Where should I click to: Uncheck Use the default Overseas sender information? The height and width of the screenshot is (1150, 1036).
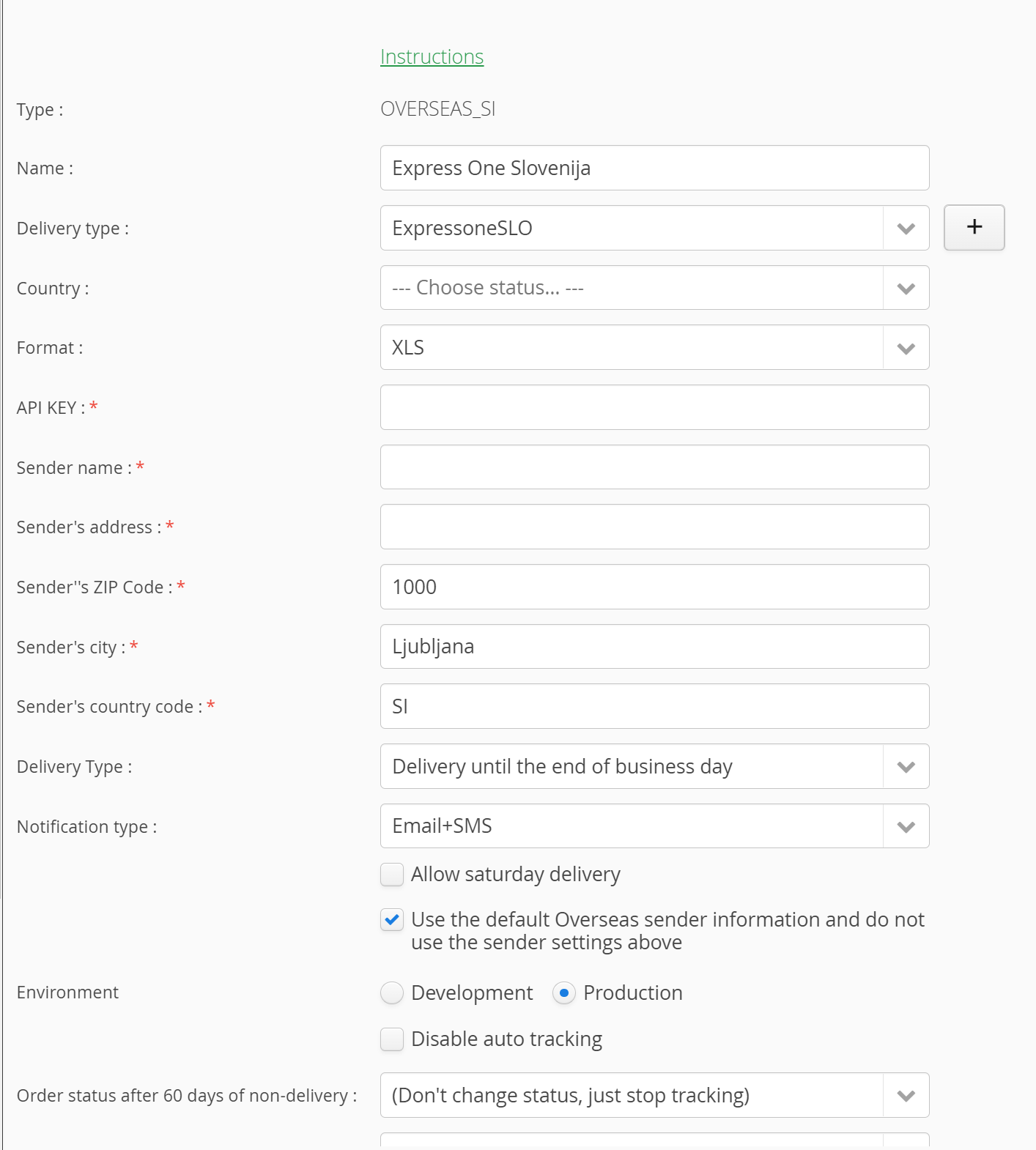pyautogui.click(x=392, y=920)
